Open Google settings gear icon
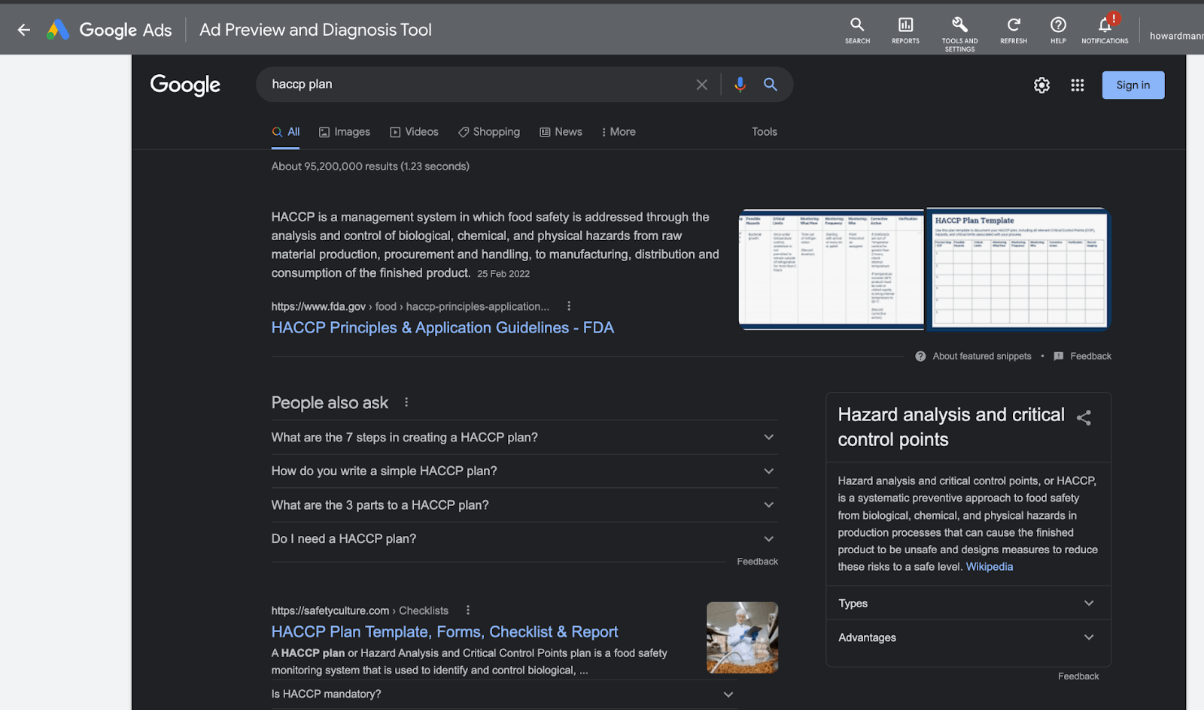This screenshot has height=710, width=1204. (x=1042, y=85)
